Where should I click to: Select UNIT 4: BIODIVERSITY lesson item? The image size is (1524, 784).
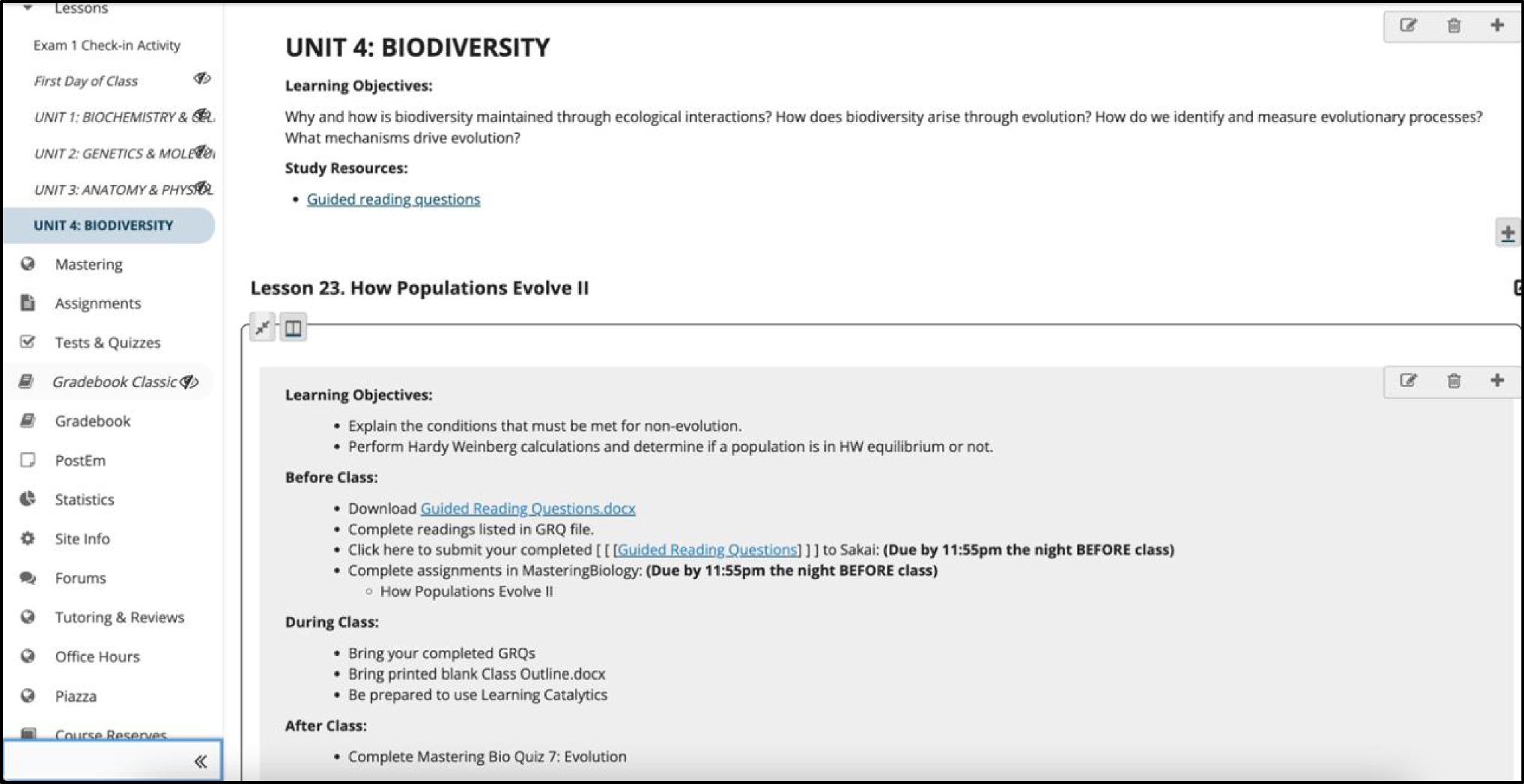103,225
